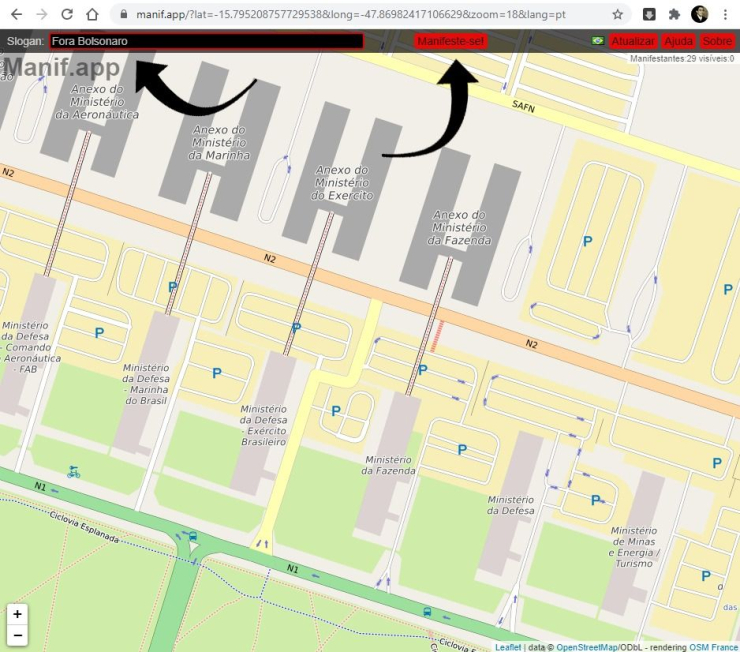Viewport: 740px width, 652px height.
Task: Click the Atualizar button
Action: pyautogui.click(x=633, y=41)
